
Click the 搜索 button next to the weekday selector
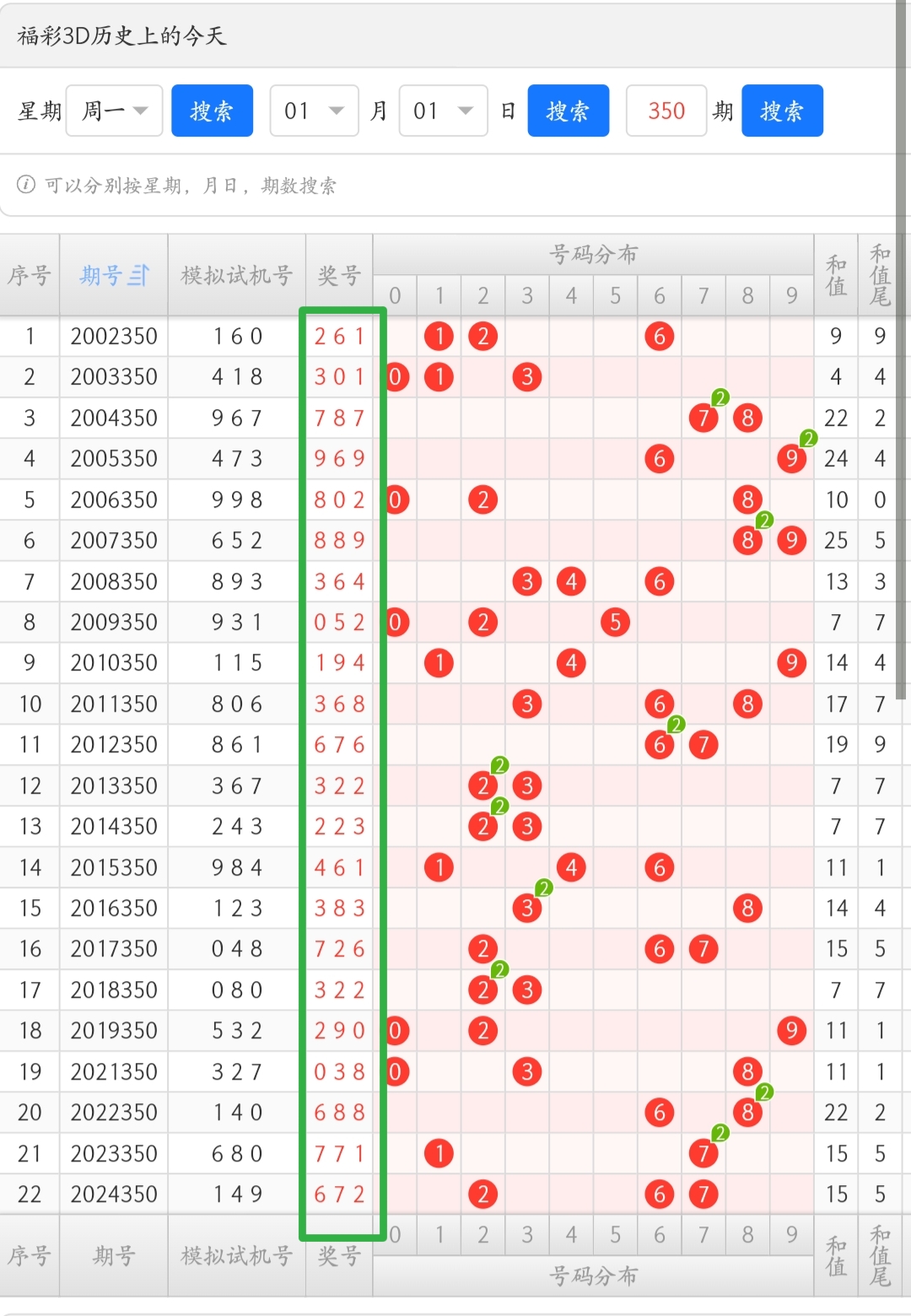pos(212,111)
